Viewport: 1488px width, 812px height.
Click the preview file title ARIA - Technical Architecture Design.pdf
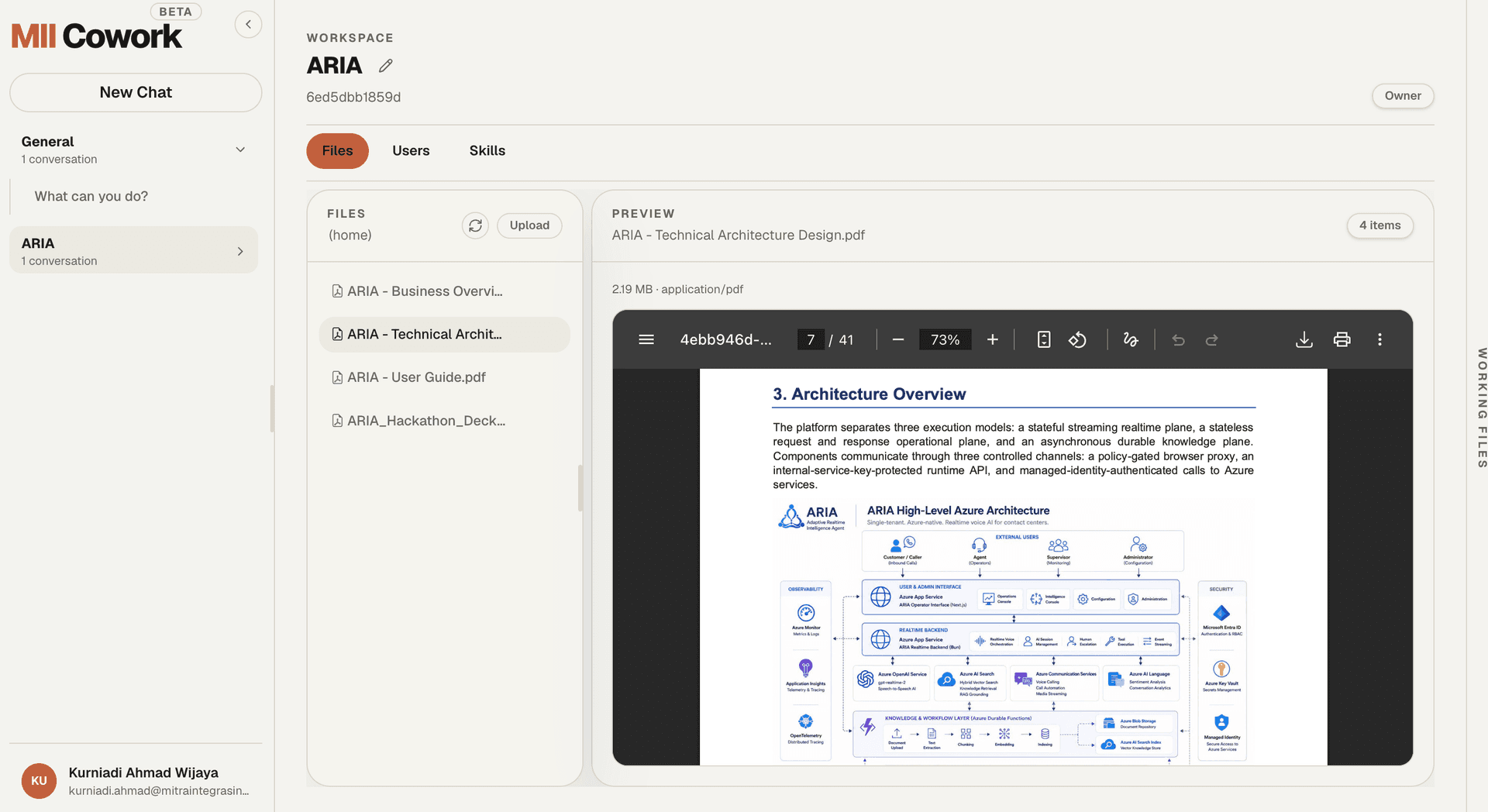click(738, 235)
